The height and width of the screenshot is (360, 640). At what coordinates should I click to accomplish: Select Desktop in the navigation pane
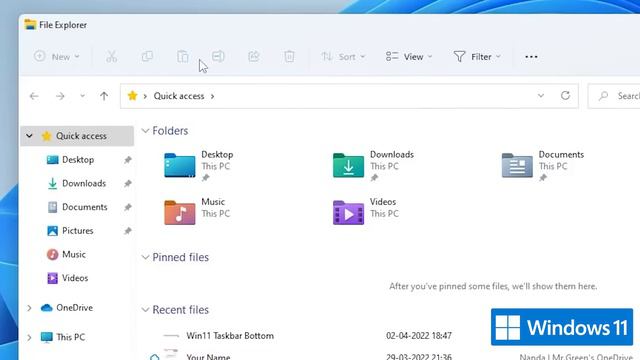tap(78, 160)
